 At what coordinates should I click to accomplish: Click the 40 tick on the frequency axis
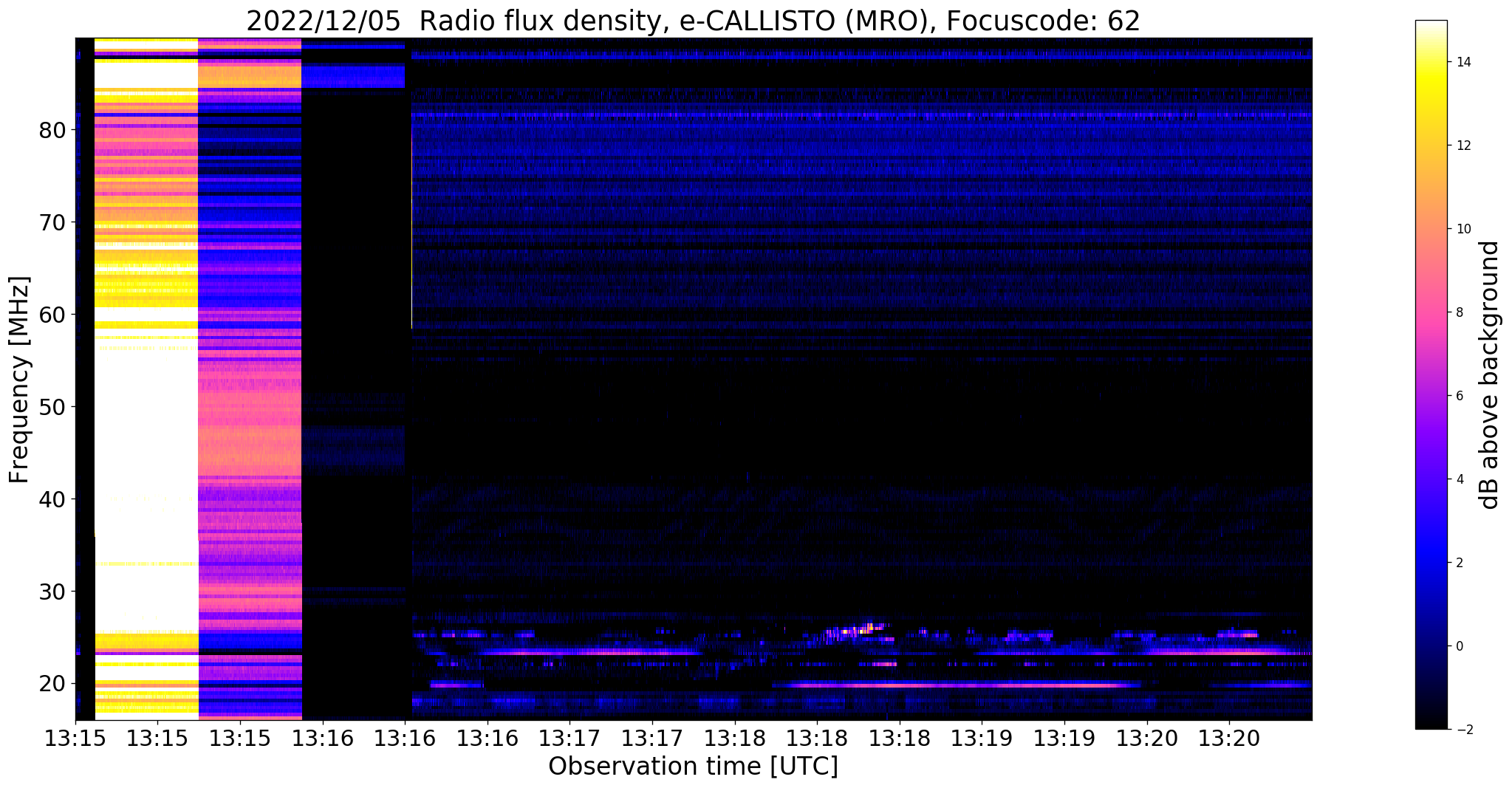53,500
